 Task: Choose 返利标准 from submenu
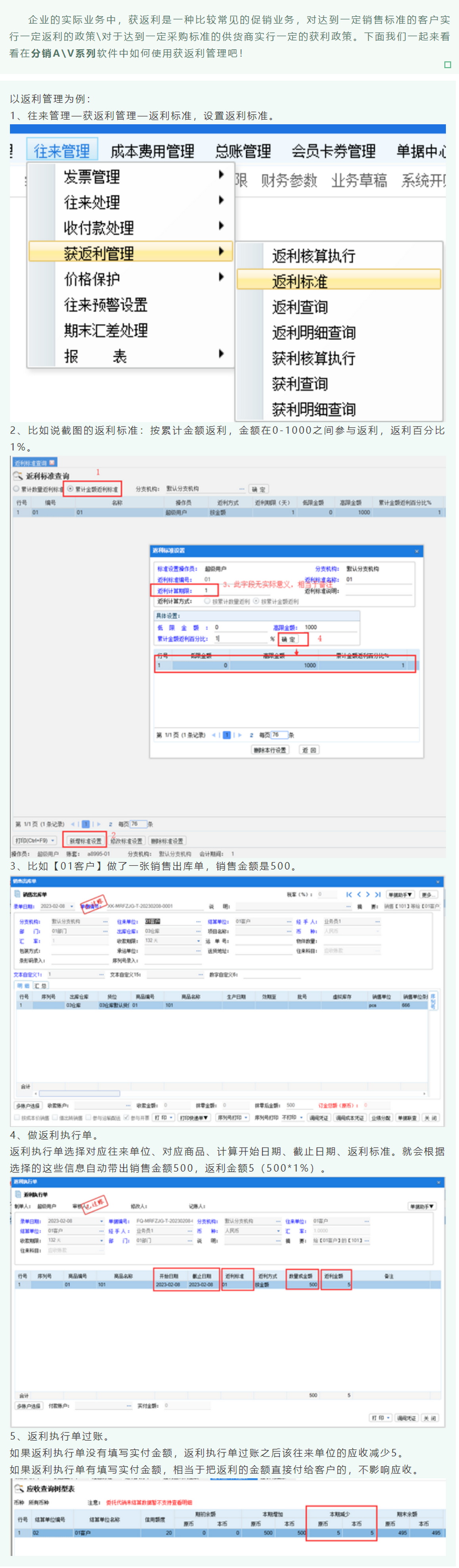click(x=338, y=280)
